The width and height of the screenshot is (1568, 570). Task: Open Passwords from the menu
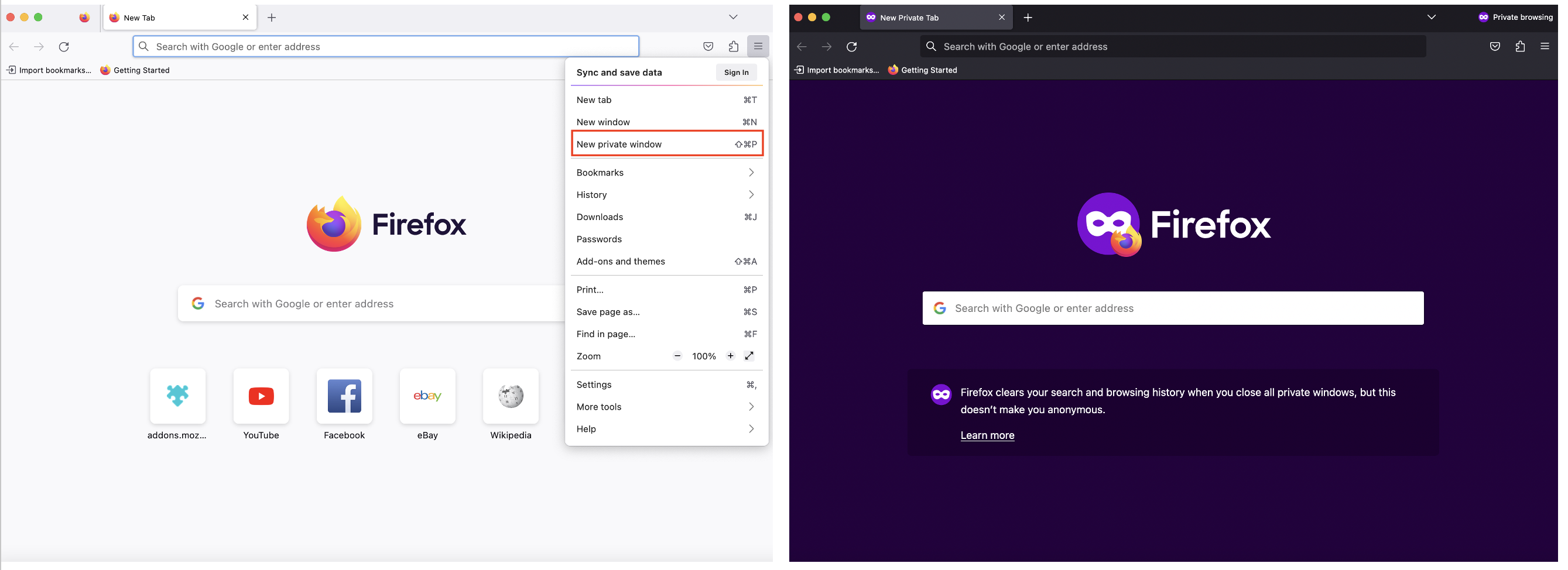click(x=666, y=239)
